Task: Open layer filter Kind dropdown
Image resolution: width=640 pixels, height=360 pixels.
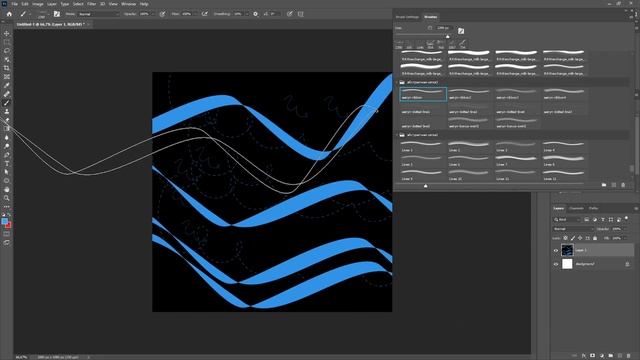Action: (x=567, y=220)
